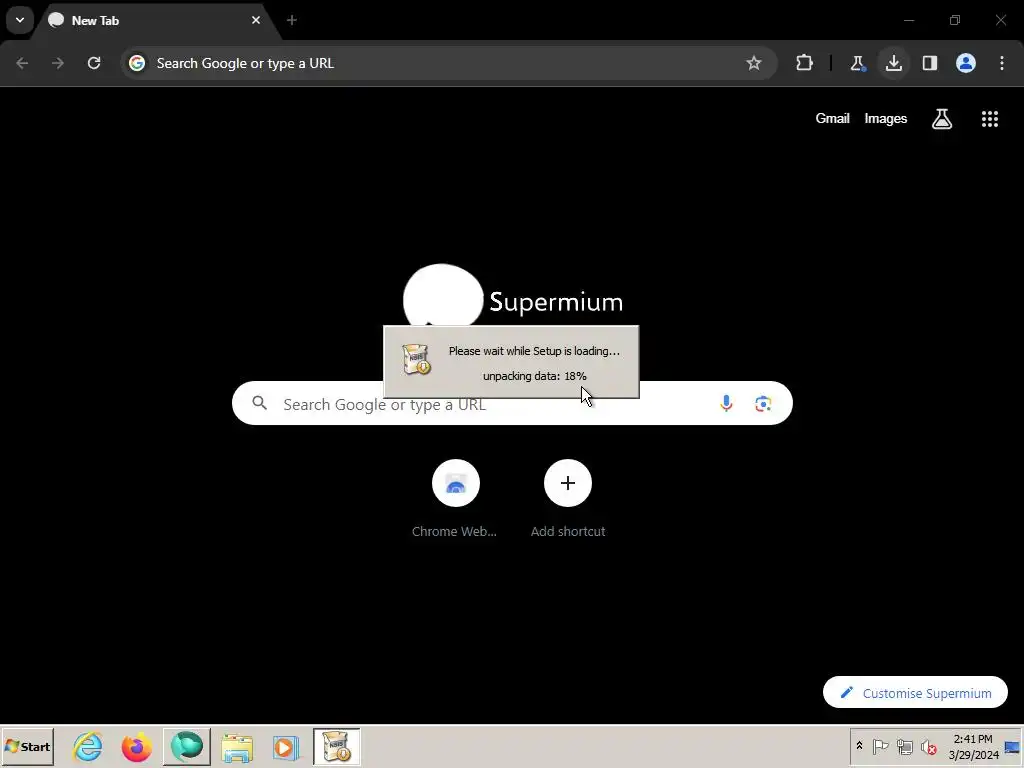Switch to Supermium taskbar button
This screenshot has width=1024, height=768.
point(187,746)
